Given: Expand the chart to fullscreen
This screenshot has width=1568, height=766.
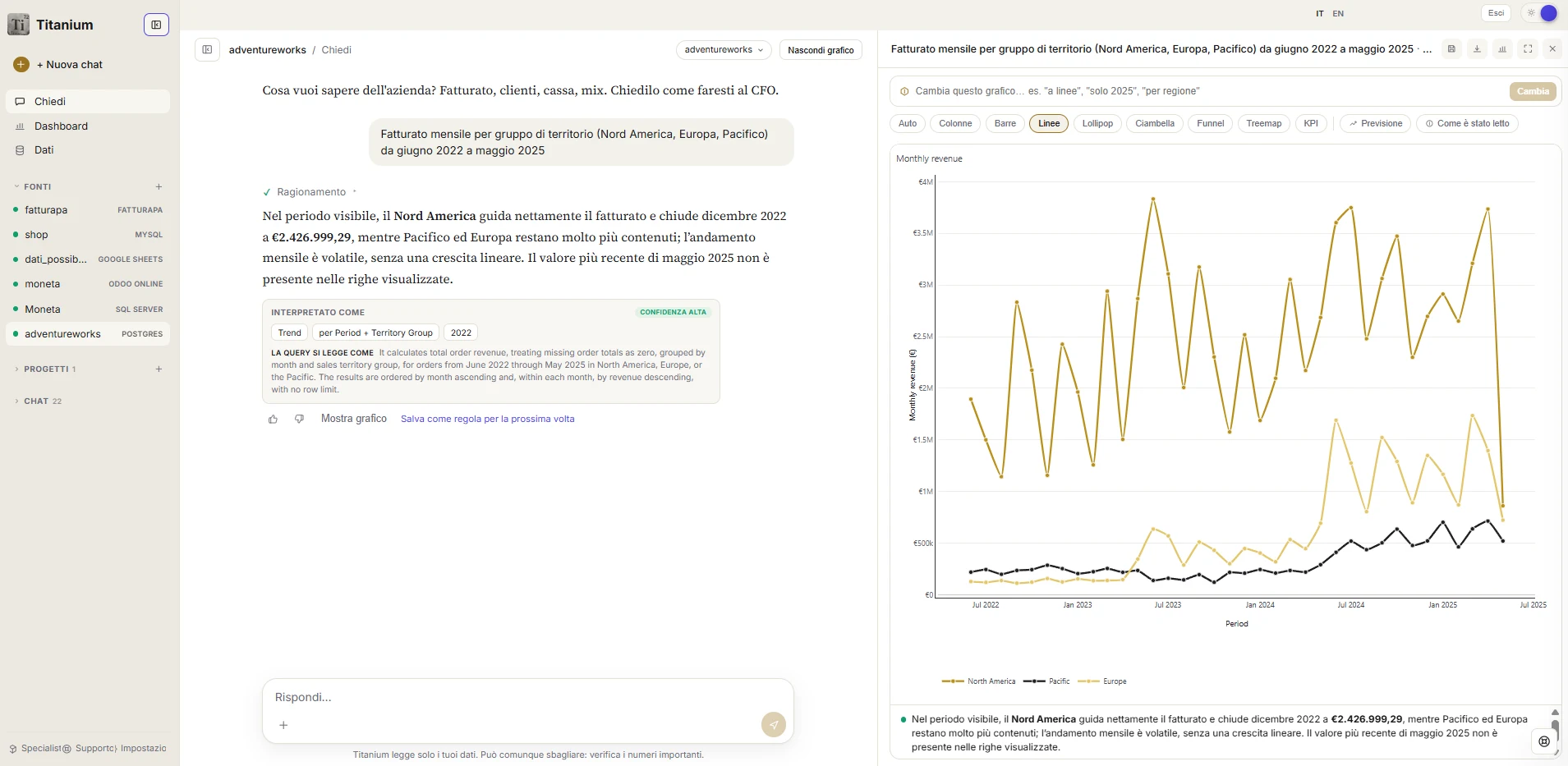Looking at the screenshot, I should [x=1528, y=49].
